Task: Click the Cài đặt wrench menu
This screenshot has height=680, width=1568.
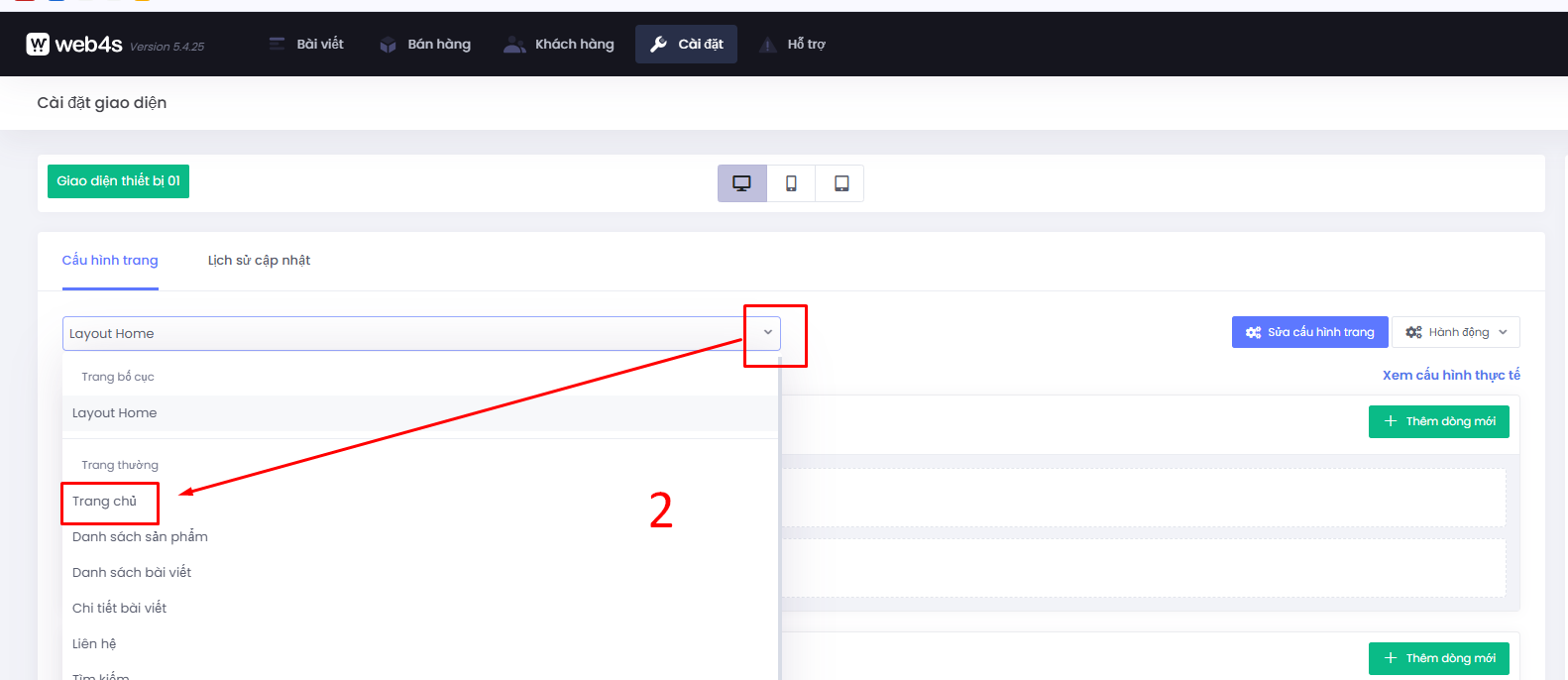Action: (686, 45)
